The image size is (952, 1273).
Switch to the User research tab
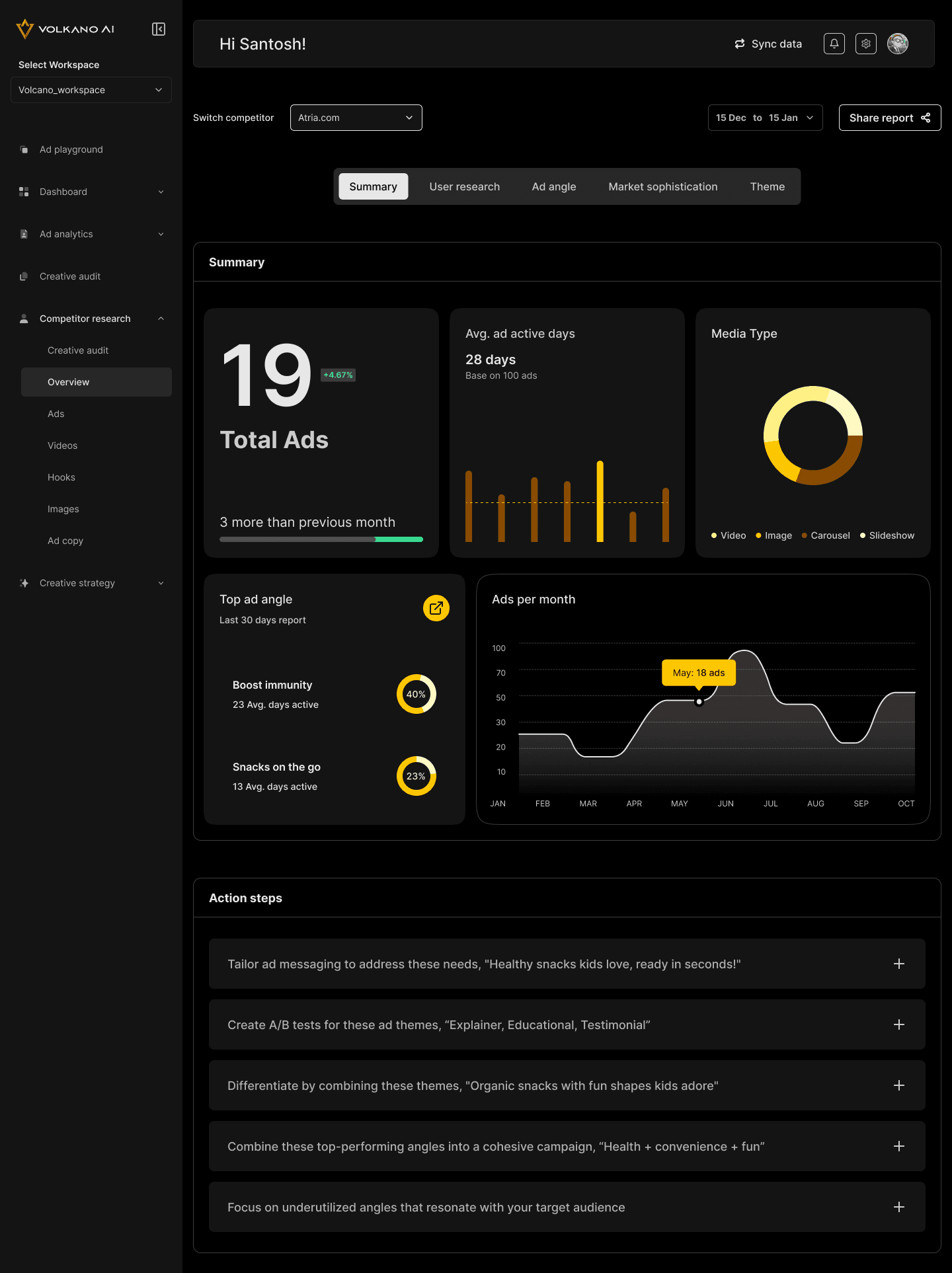coord(465,186)
